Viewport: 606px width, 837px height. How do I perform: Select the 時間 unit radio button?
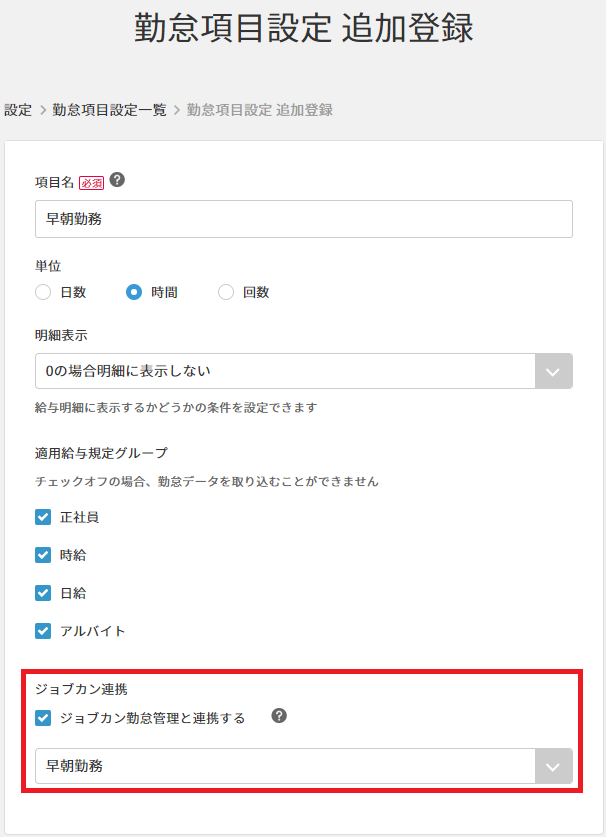pyautogui.click(x=133, y=292)
